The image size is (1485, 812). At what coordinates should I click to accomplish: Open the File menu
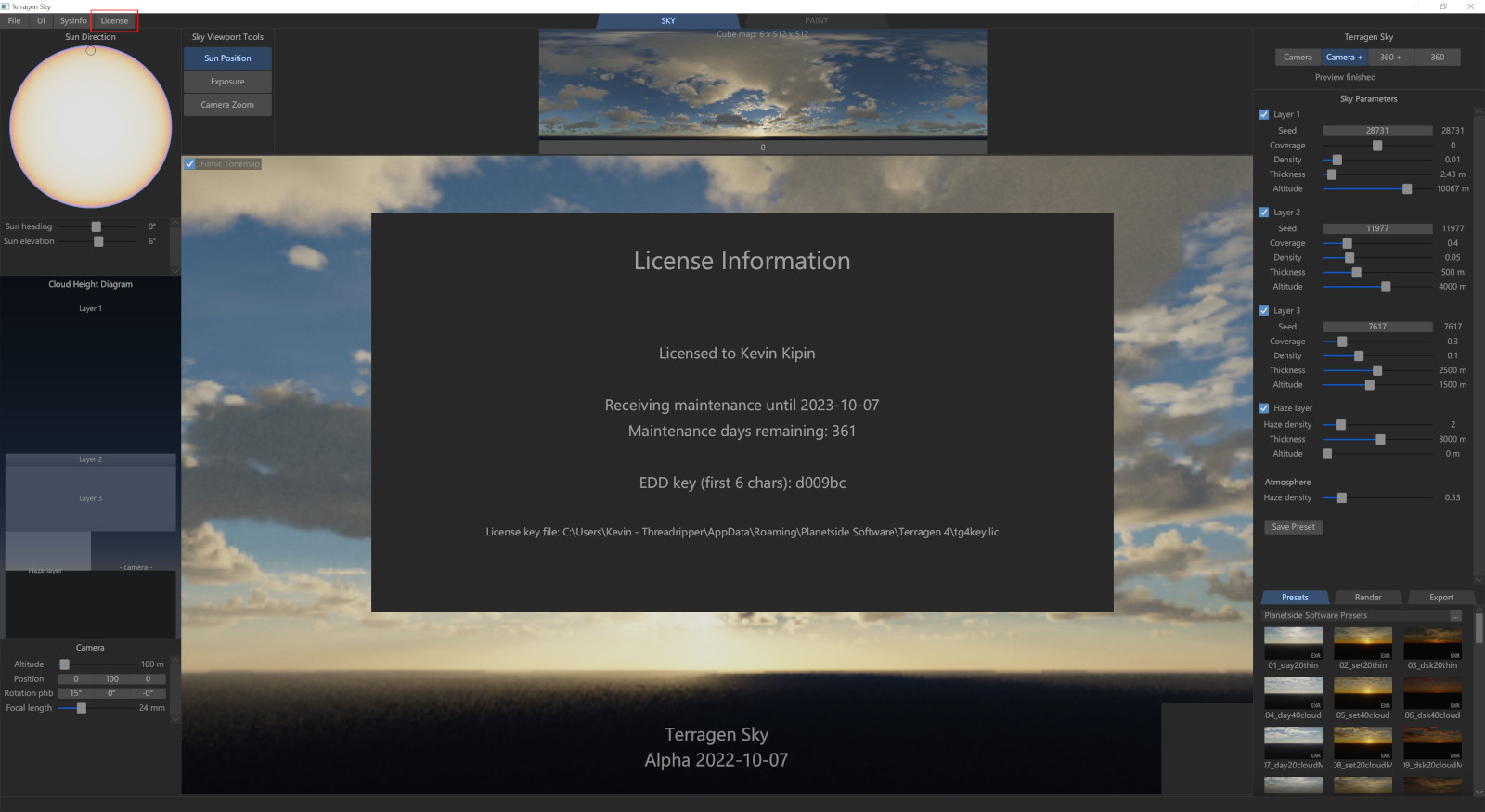click(14, 20)
